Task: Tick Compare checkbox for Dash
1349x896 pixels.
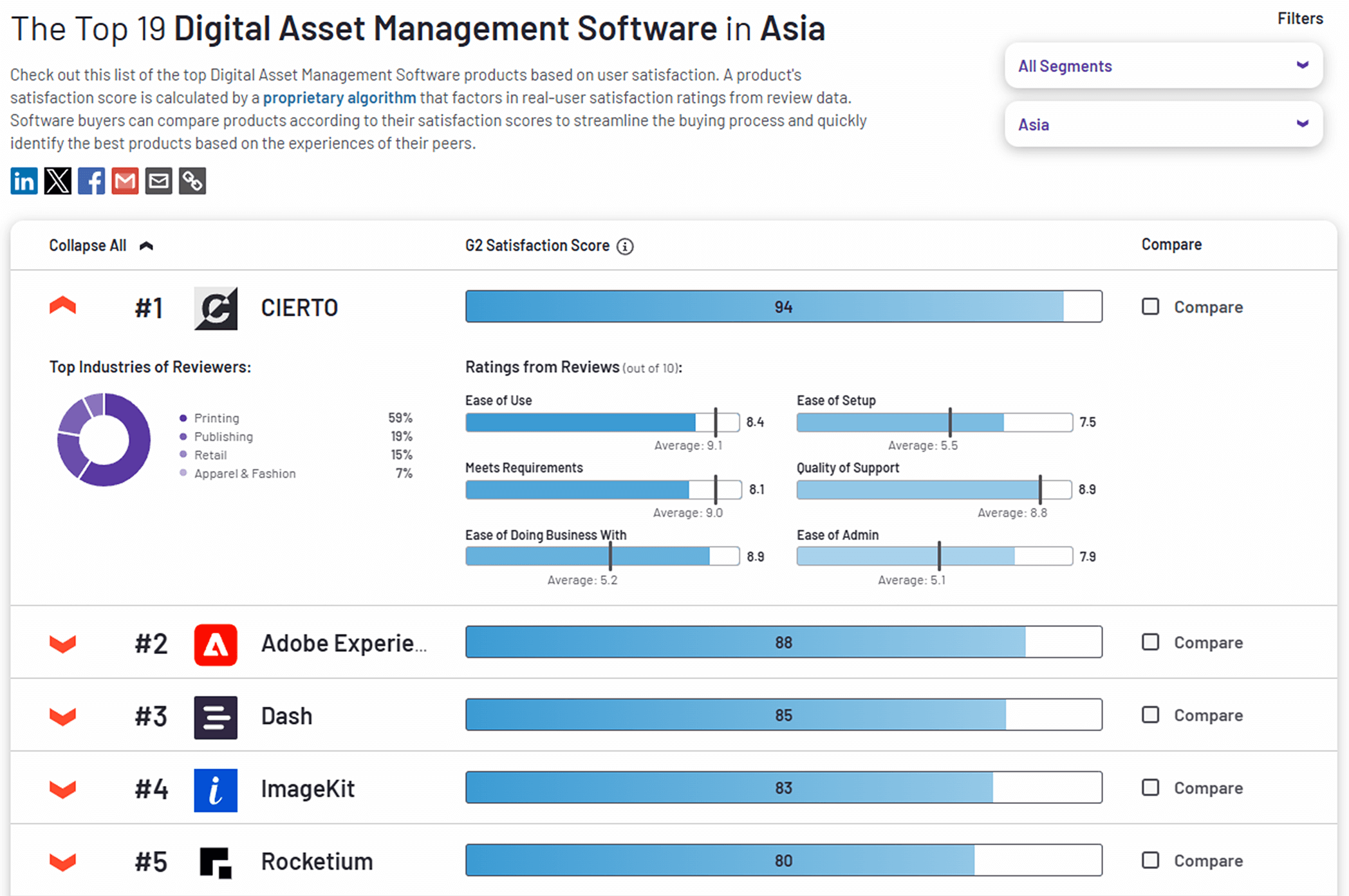Action: pyautogui.click(x=1150, y=714)
